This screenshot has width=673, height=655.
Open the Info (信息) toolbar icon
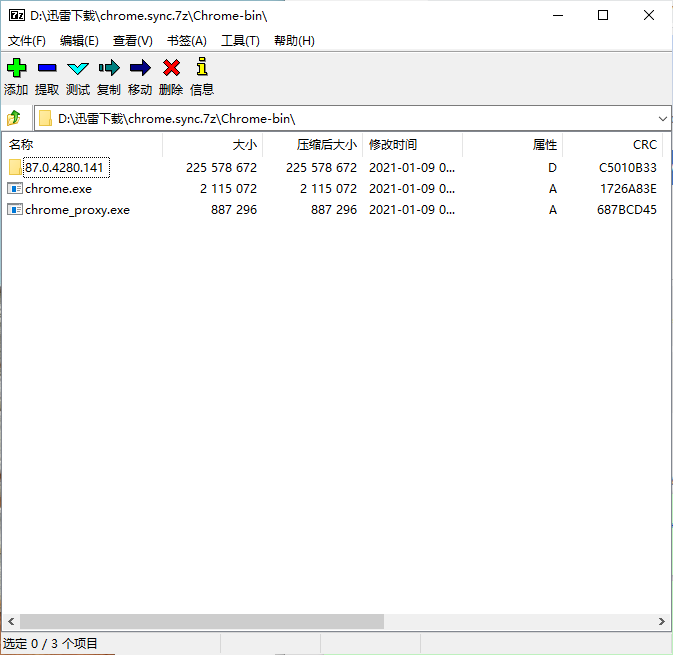[202, 67]
